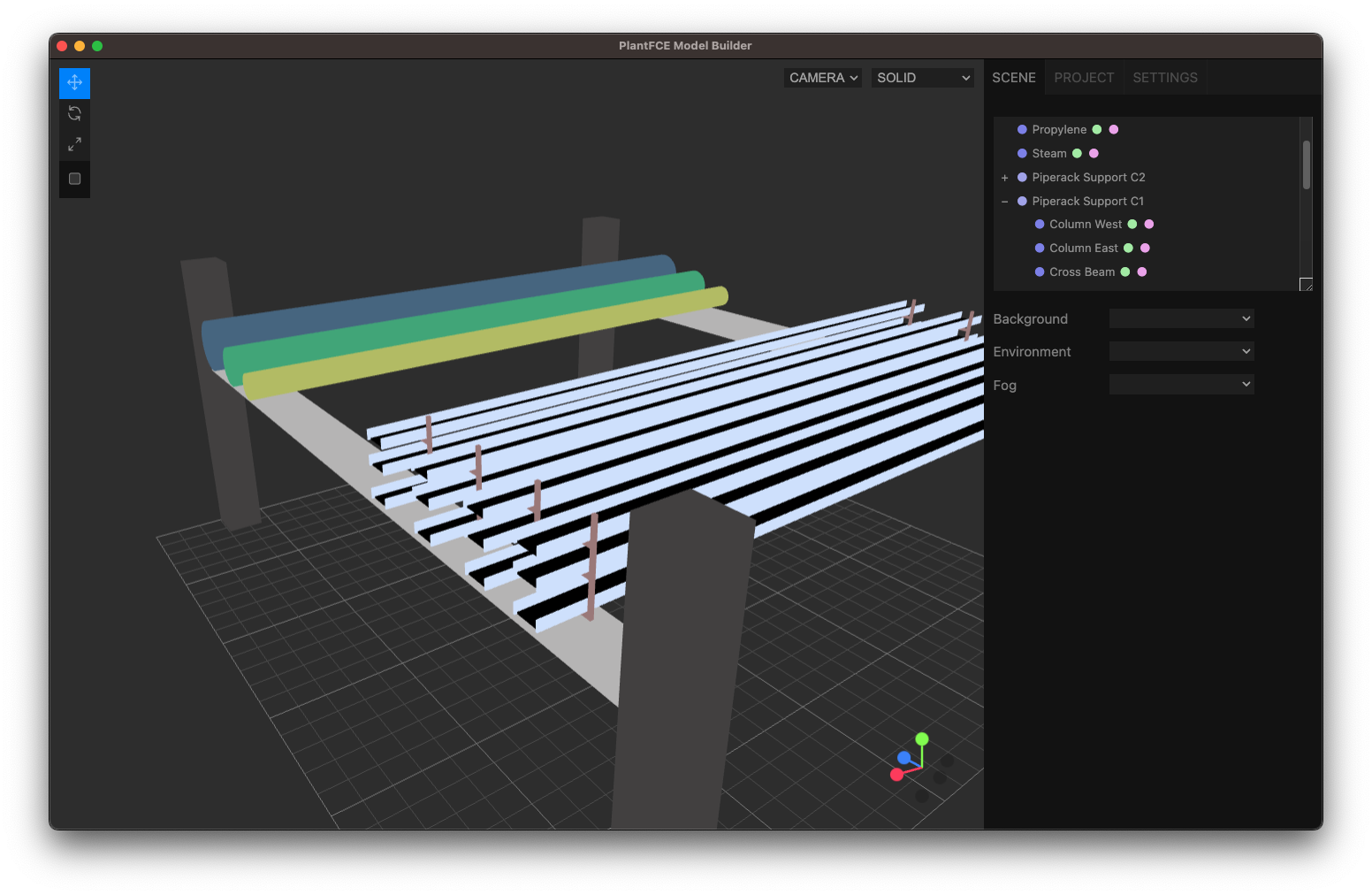The width and height of the screenshot is (1372, 895).
Task: Open the SOLID shading mode dropdown
Action: (x=922, y=77)
